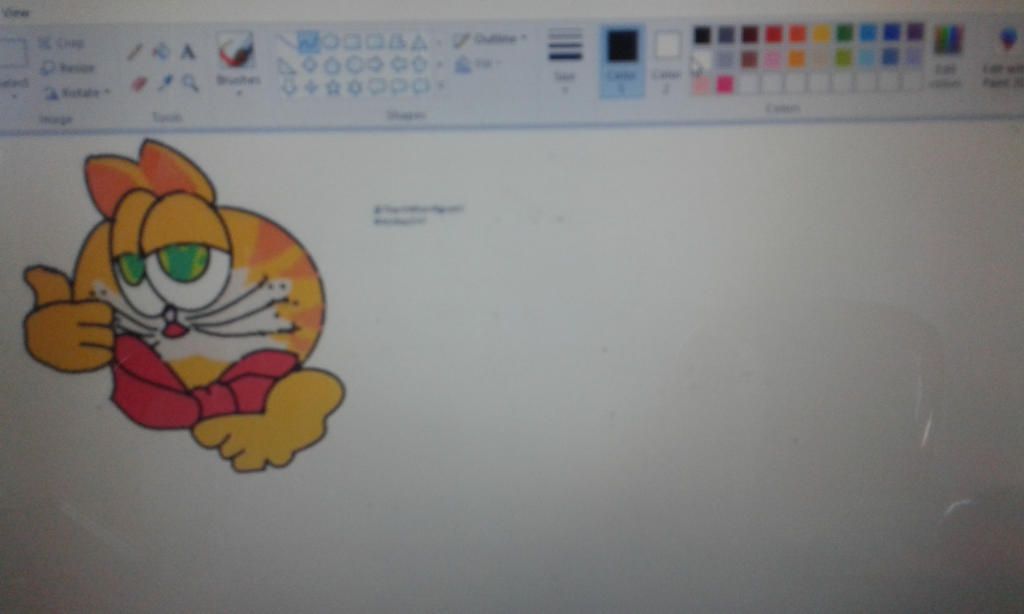
Task: Pick the lime green palette swatch
Action: pyautogui.click(x=845, y=58)
